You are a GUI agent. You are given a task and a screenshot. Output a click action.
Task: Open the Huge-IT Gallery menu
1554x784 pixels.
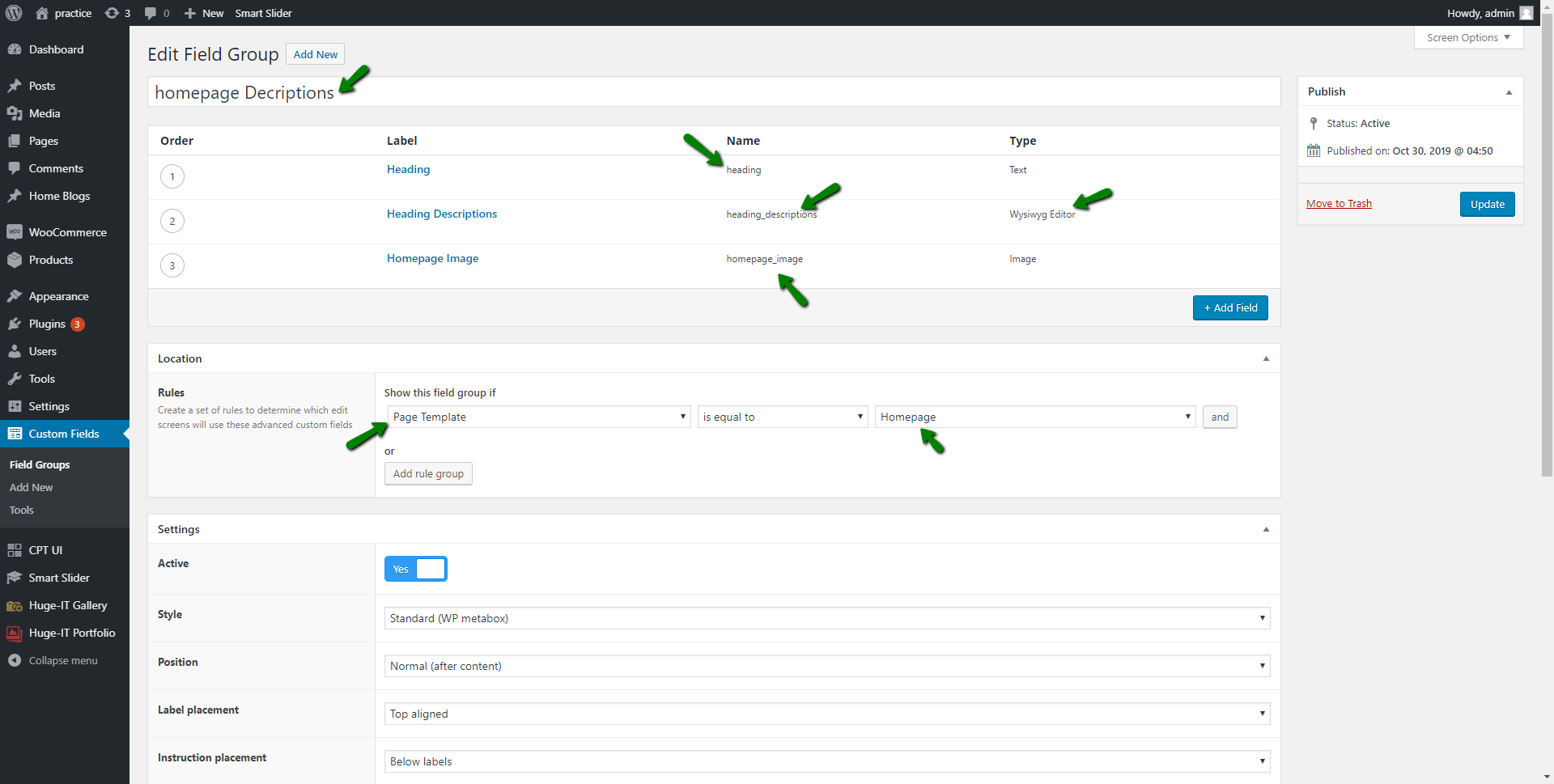tap(67, 605)
